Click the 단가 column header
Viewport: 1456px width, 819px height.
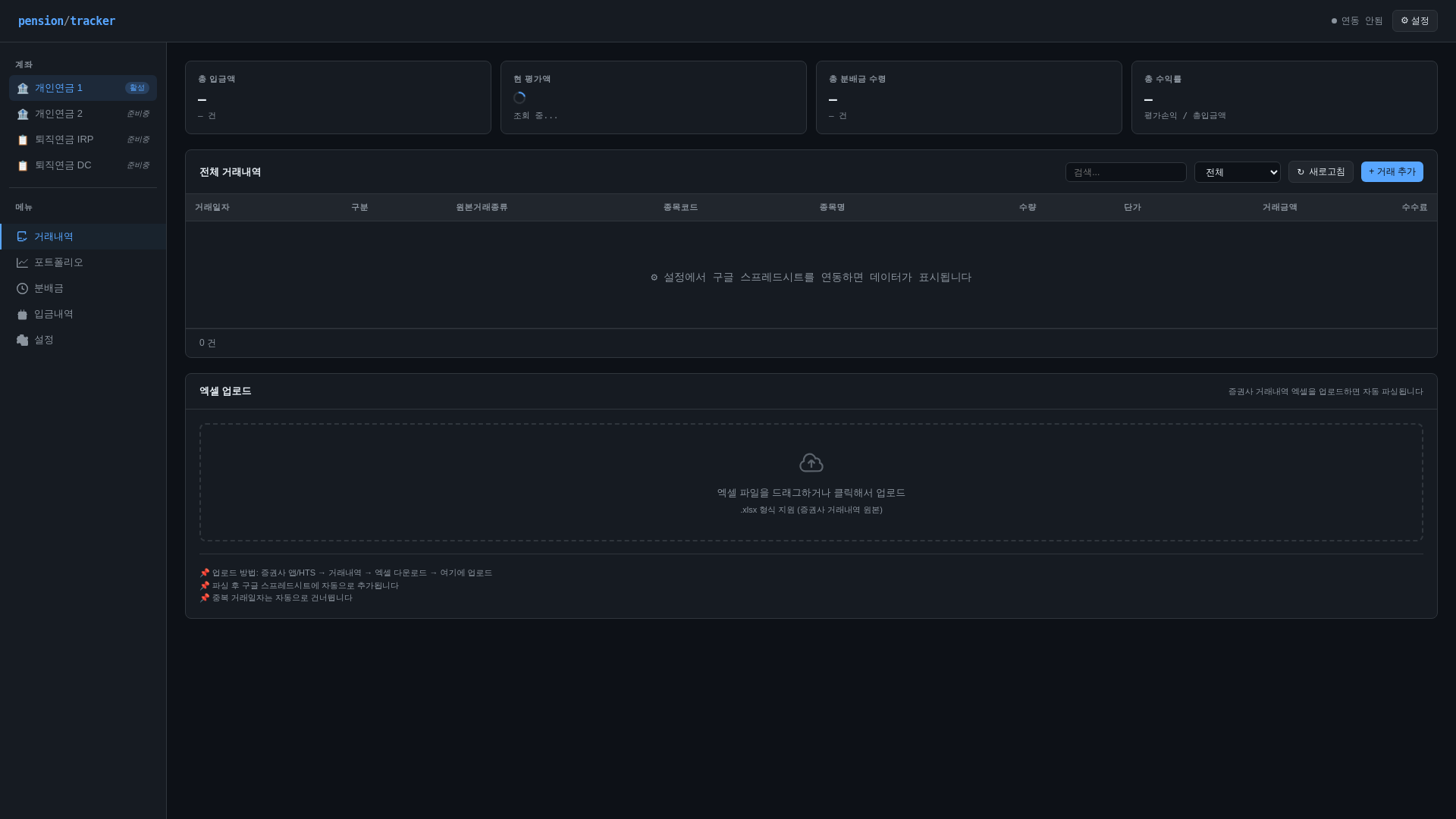(1132, 207)
